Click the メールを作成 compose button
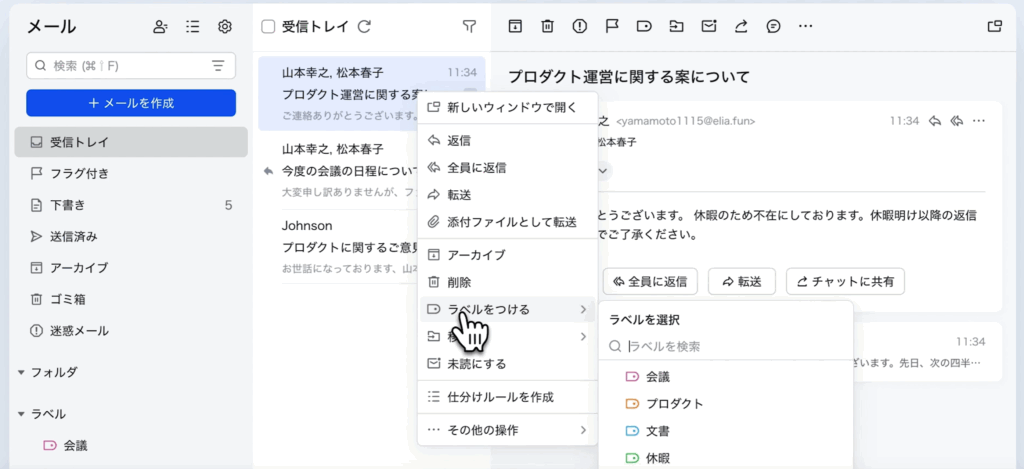Viewport: 1024px width, 469px height. 131,103
